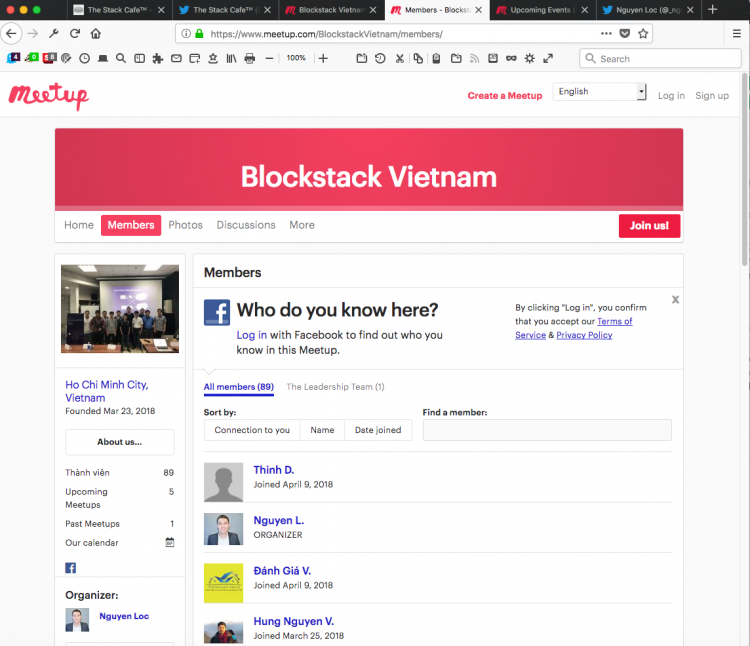Open Our calendar icon in sidebar

[169, 542]
